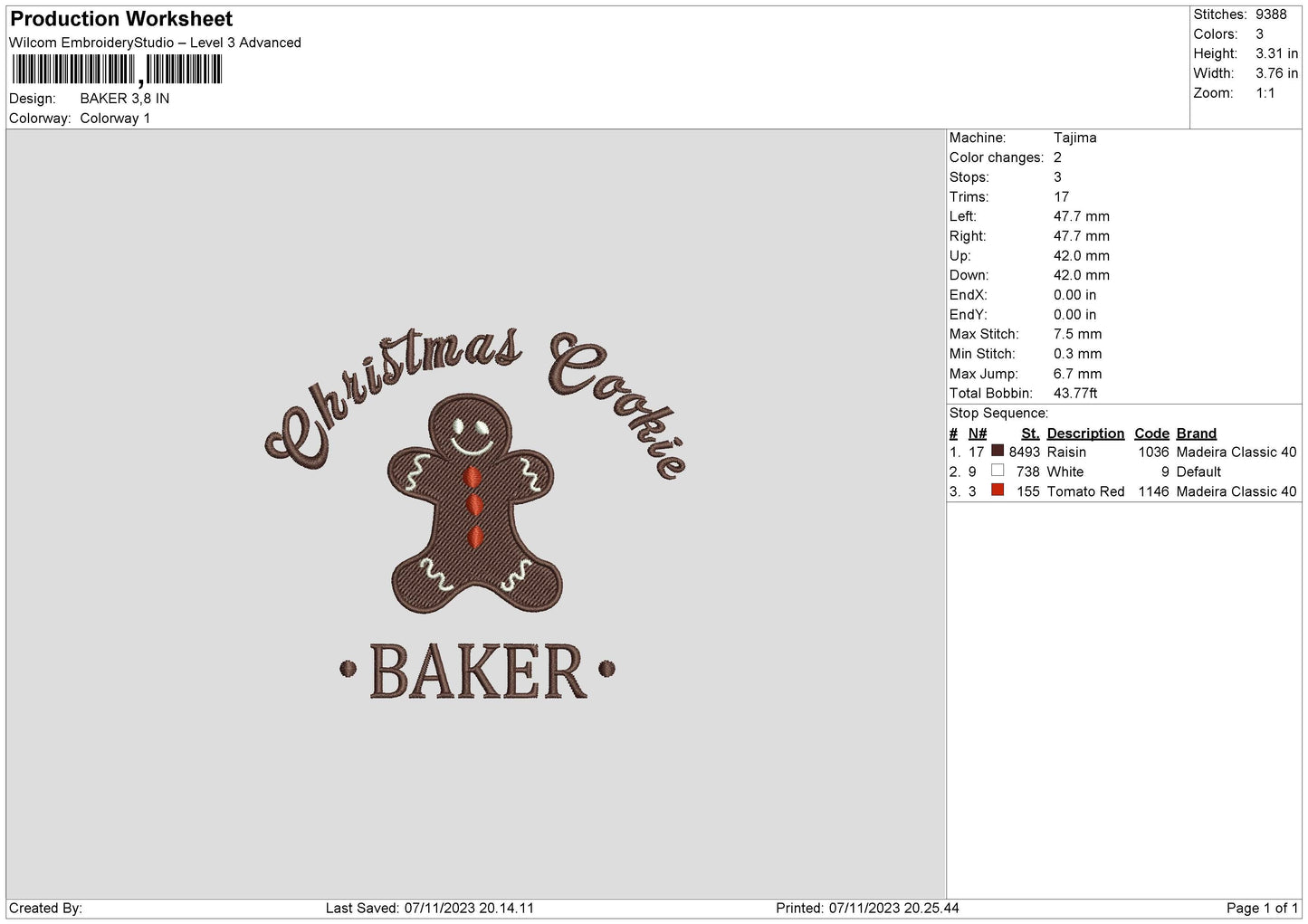Click the 'Raisin' description in row 1
This screenshot has height=924, width=1308.
point(1066,452)
